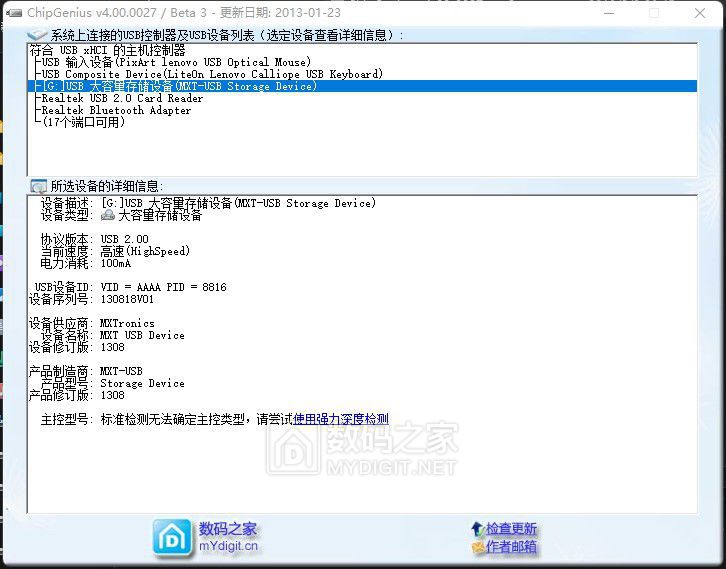Click the VID = AAAA PID = 8816 value
This screenshot has height=569, width=726.
point(163,288)
